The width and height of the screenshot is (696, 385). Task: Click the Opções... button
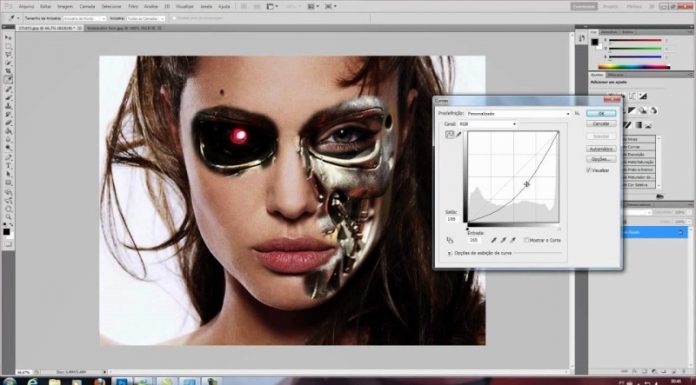tap(601, 159)
